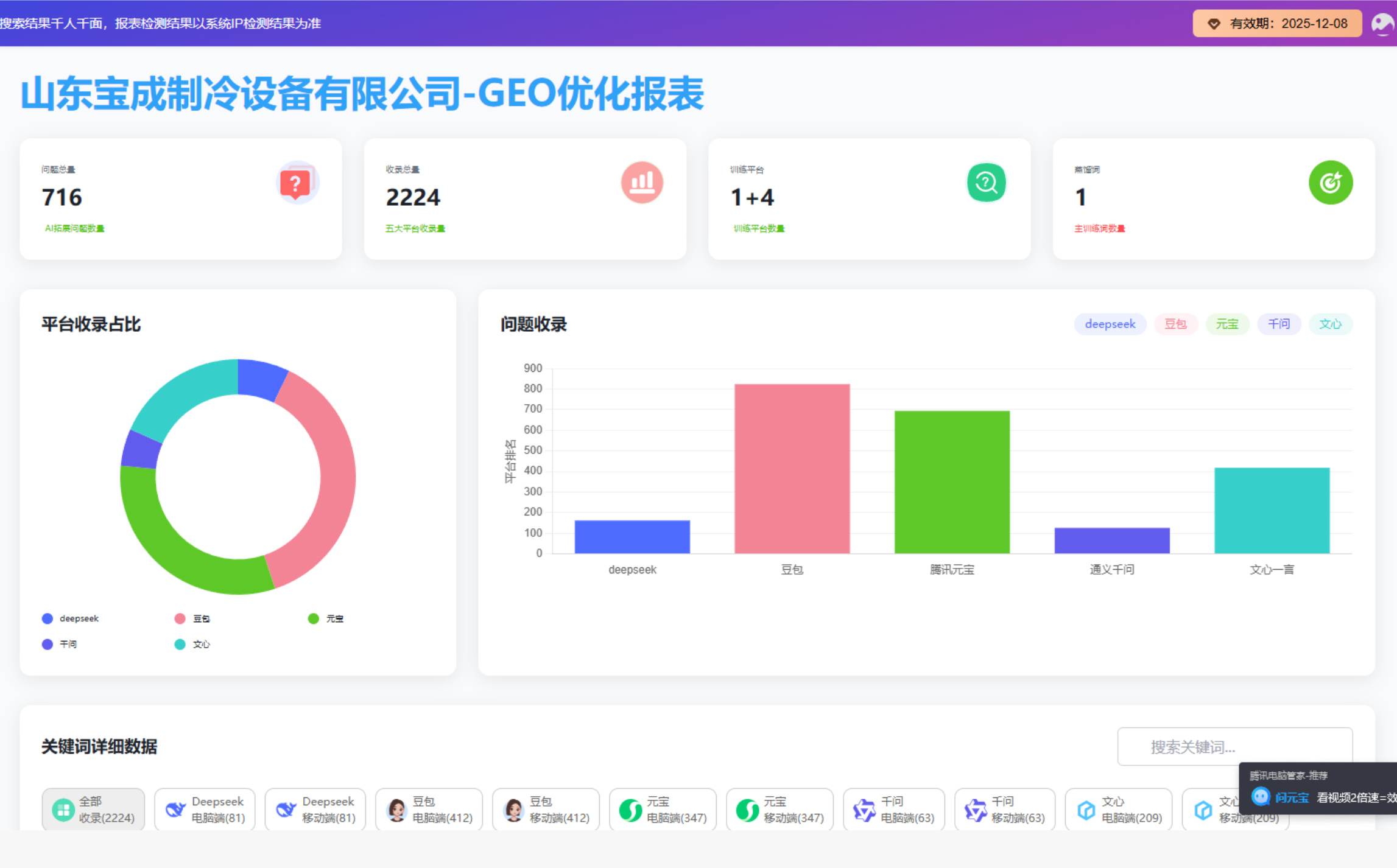Image resolution: width=1397 pixels, height=868 pixels.
Task: Click the 有效期 2025-12-08 badge
Action: click(1276, 24)
